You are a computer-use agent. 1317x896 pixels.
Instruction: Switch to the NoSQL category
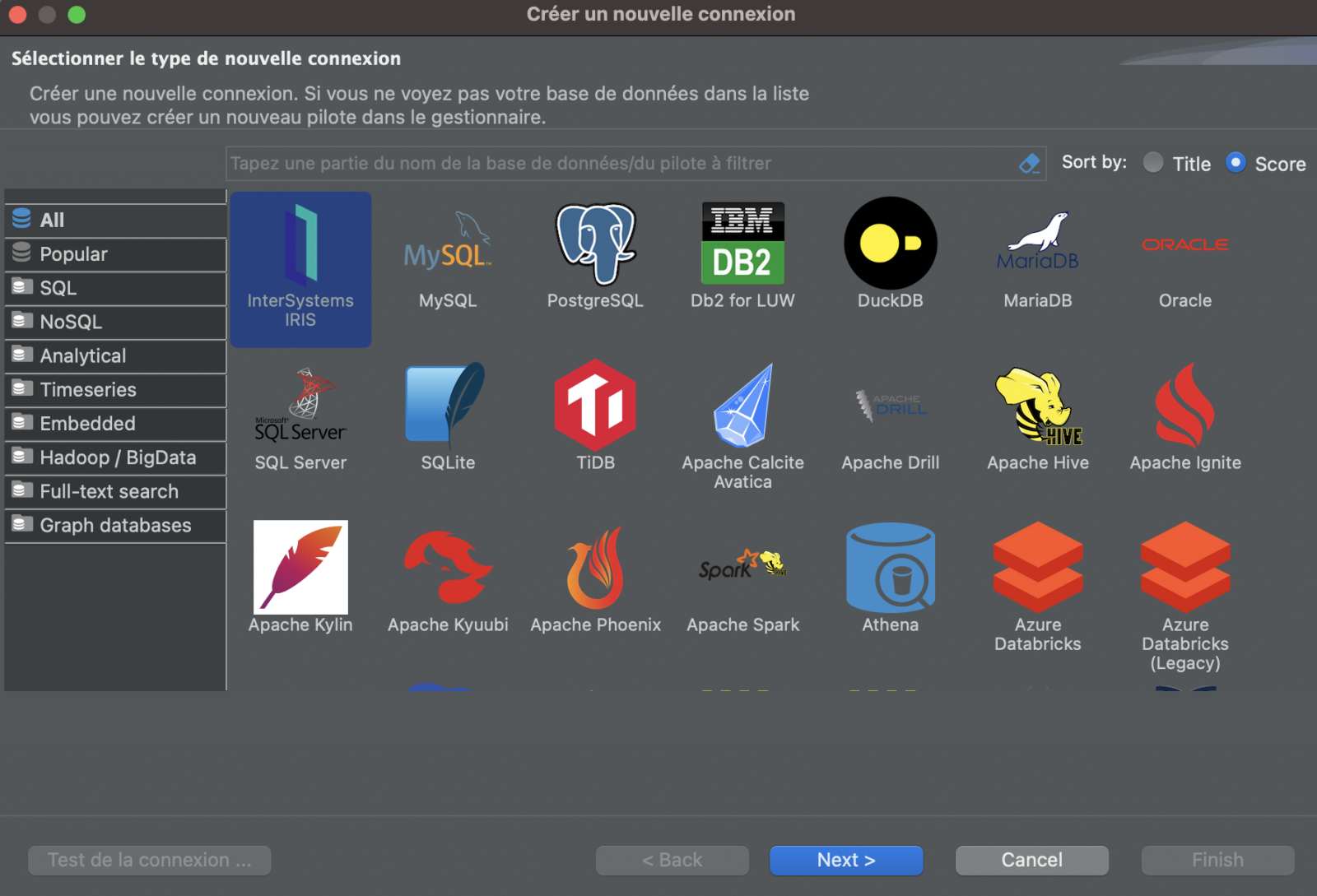pos(115,322)
